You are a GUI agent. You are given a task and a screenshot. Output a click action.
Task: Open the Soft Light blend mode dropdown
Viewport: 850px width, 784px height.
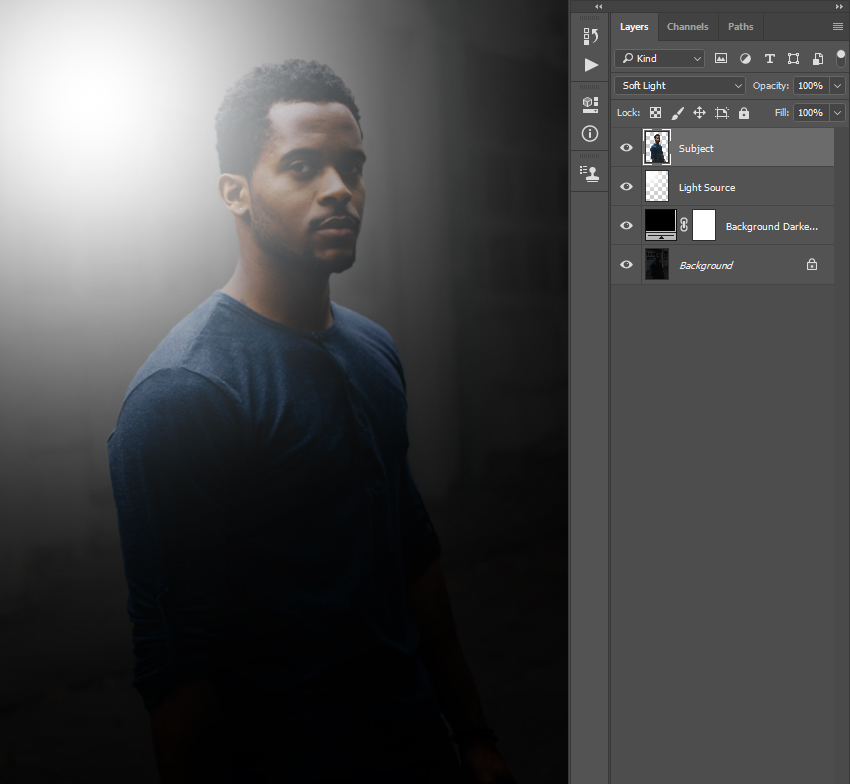coord(680,86)
